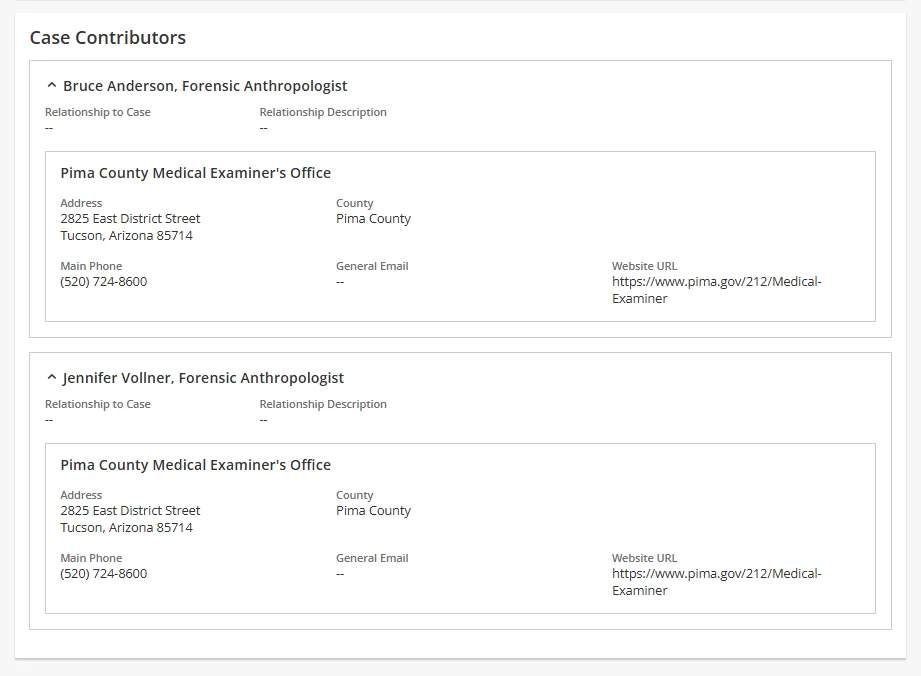Click the Relationship to Case label under Jennifer Vollner
Screen dimensions: 921x676
[98, 404]
